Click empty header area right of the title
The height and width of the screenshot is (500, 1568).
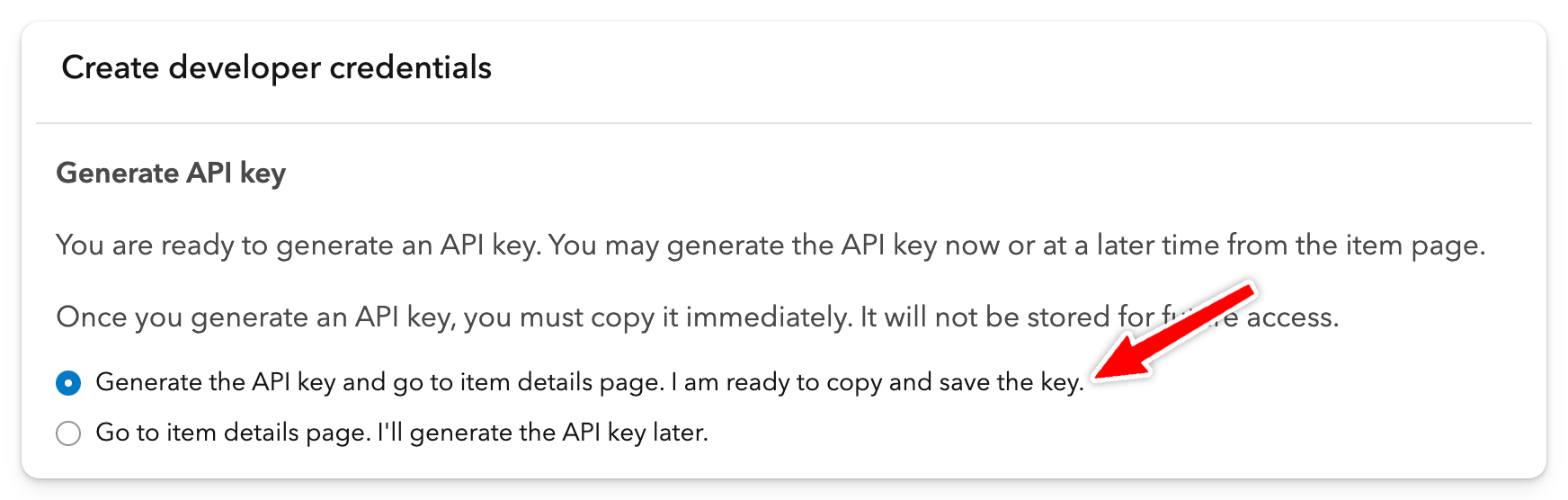(989, 67)
